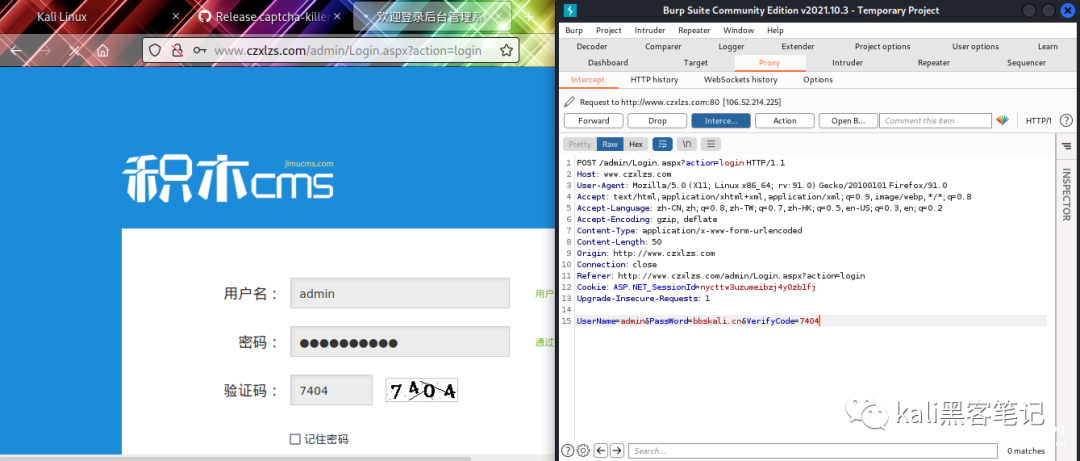The height and width of the screenshot is (461, 1080).
Task: Click the browser back arrow
Action: pyautogui.click(x=16, y=50)
